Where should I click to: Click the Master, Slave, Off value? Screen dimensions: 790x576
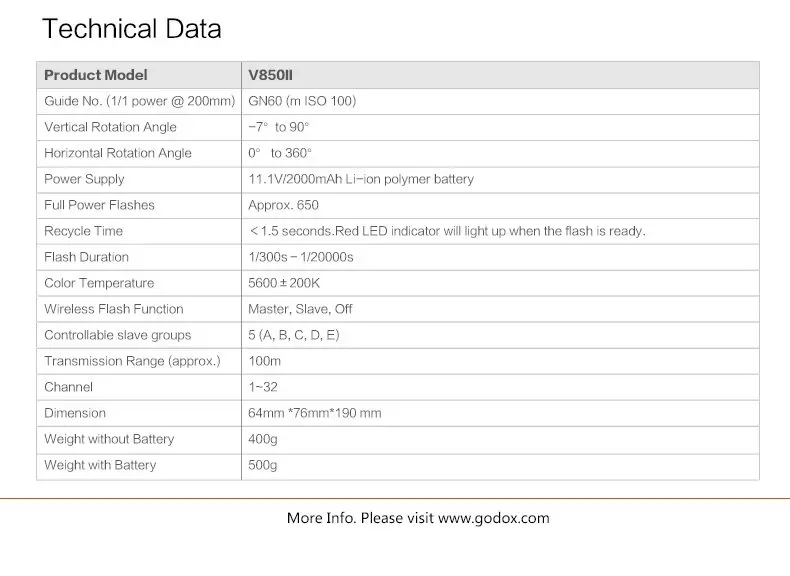coord(300,309)
